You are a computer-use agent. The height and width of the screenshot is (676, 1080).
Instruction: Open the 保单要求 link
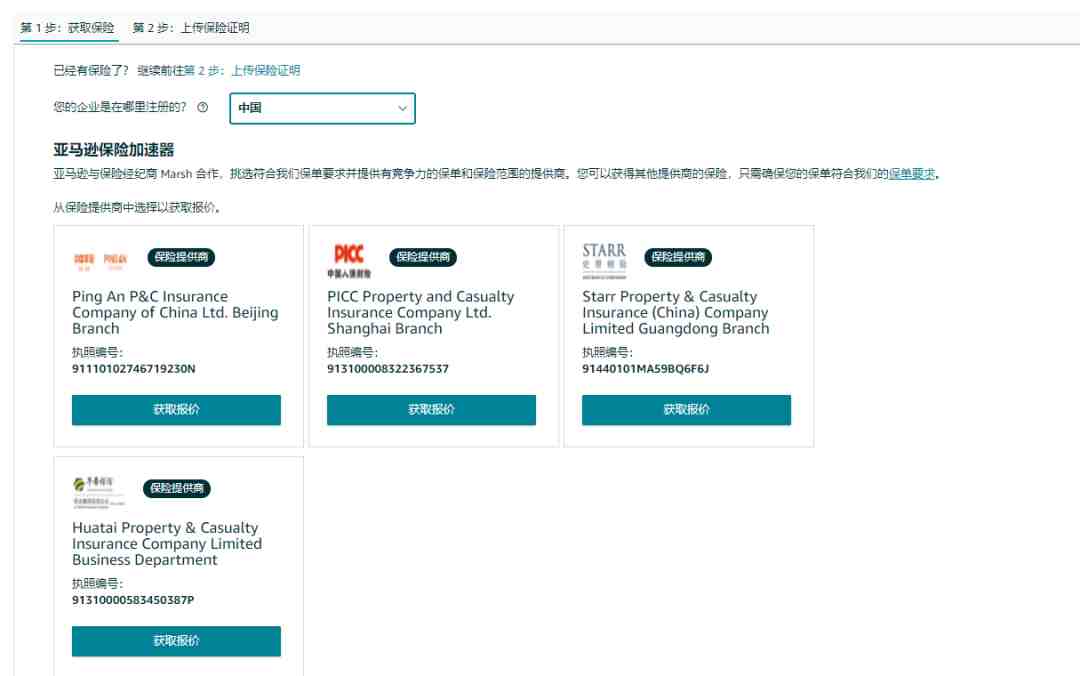(x=911, y=174)
